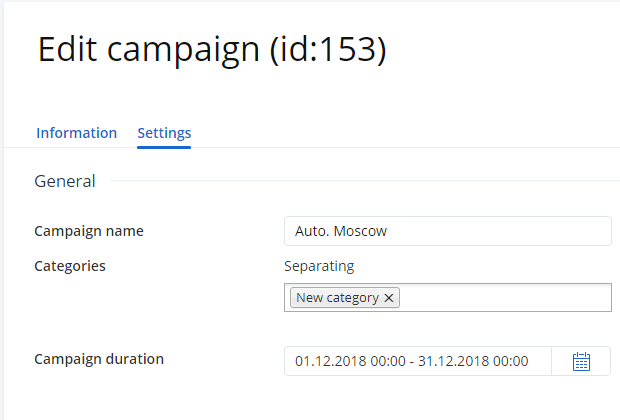This screenshot has height=420, width=620.
Task: Click the Categories label
Action: (70, 266)
